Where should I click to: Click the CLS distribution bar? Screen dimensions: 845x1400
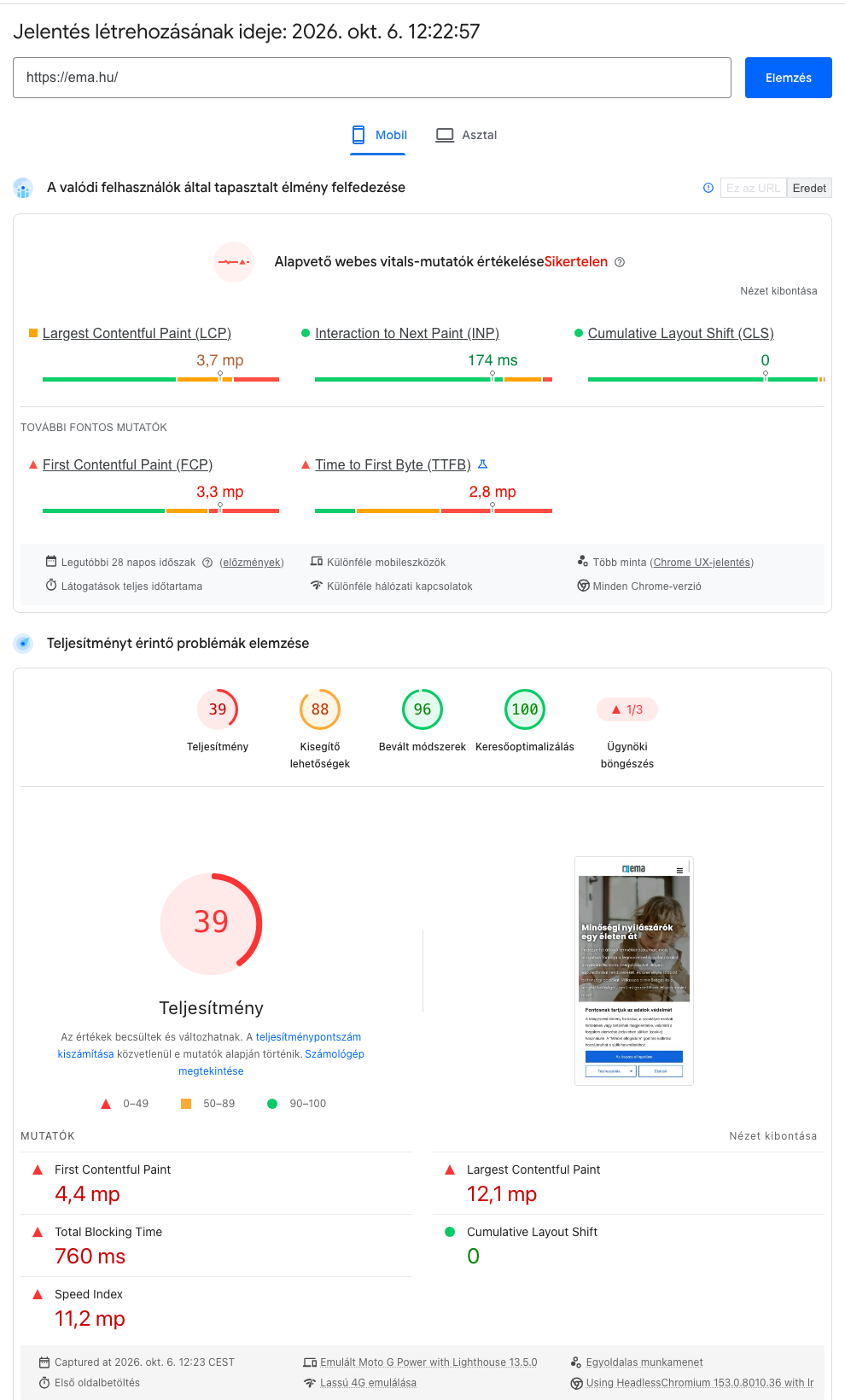click(706, 379)
